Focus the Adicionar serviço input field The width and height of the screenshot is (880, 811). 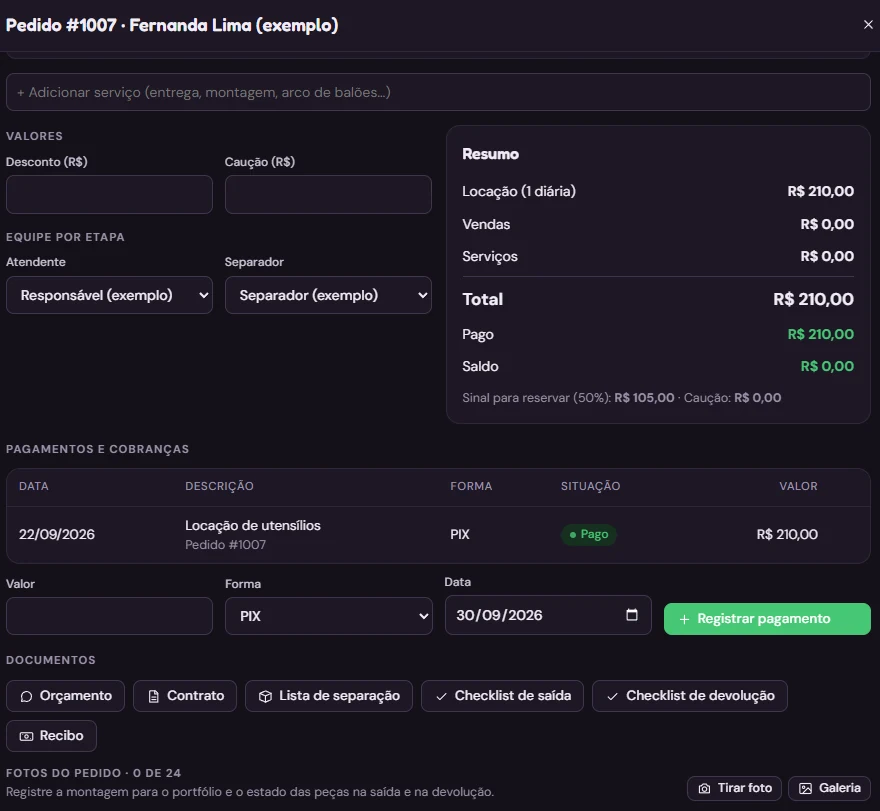pyautogui.click(x=438, y=92)
